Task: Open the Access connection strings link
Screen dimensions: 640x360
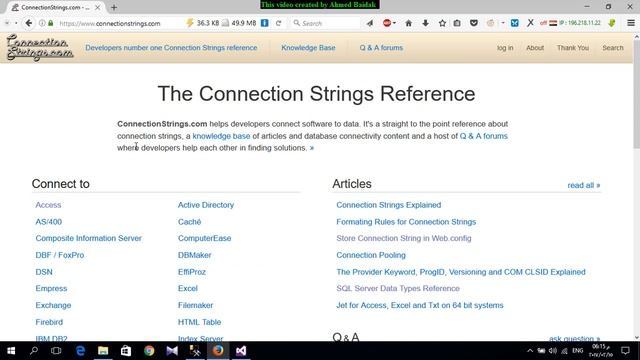Action: (48, 205)
